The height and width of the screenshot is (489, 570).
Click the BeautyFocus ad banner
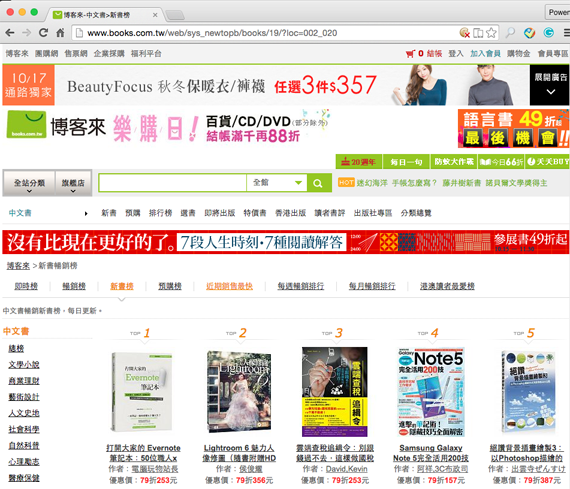[266, 85]
